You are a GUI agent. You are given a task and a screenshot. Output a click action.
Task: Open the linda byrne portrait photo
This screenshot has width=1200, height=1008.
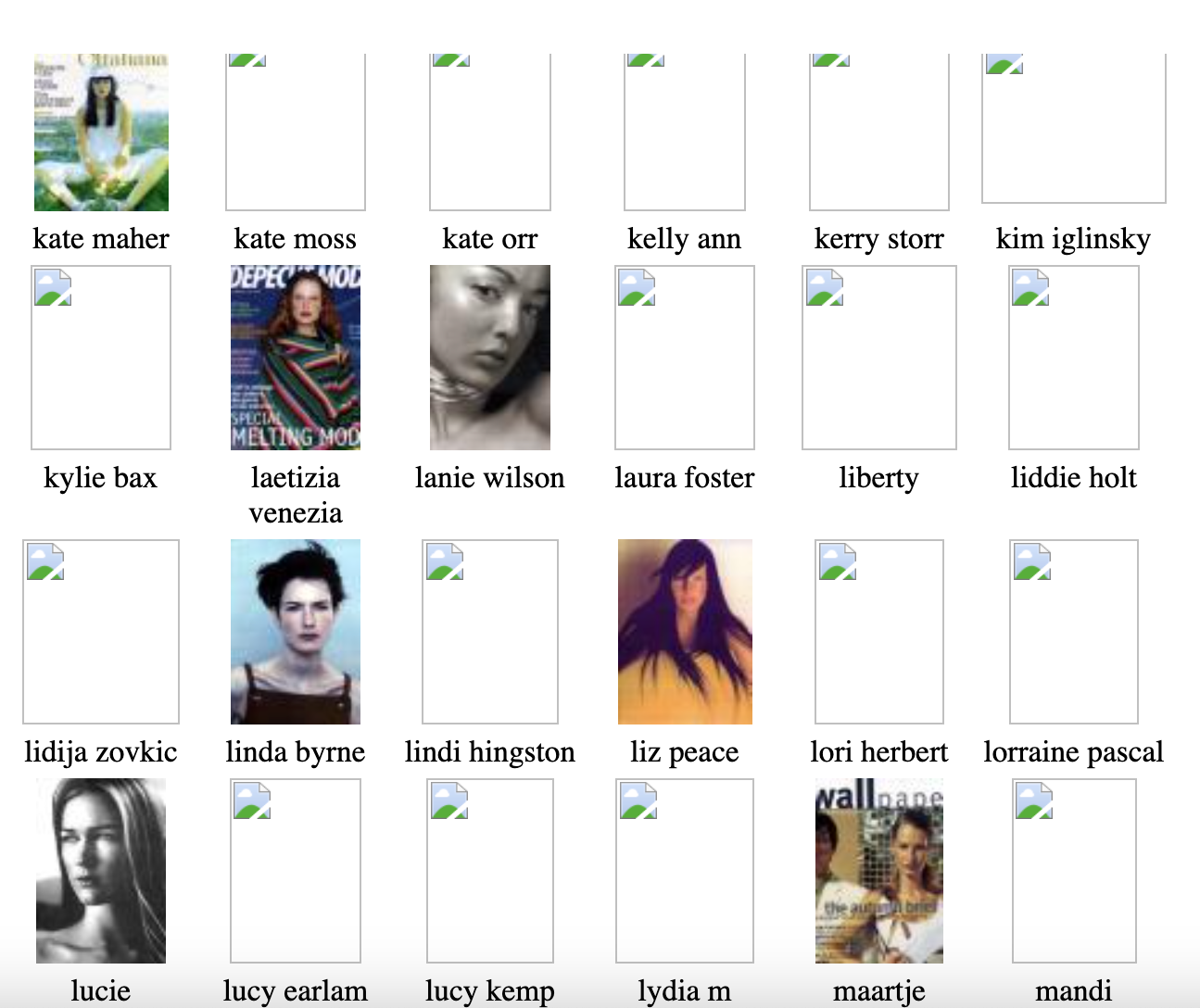pyautogui.click(x=296, y=632)
